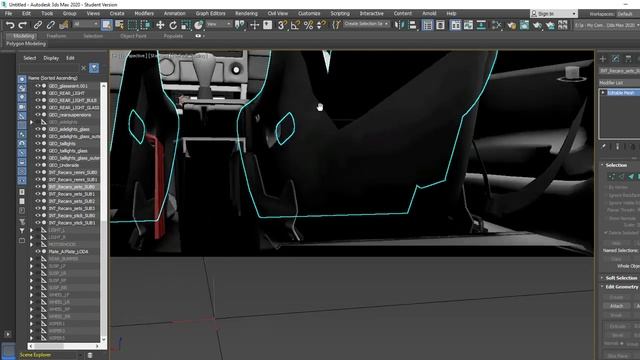Image resolution: width=640 pixels, height=360 pixels.
Task: Expand the Soft Selection rollout
Action: 621,278
